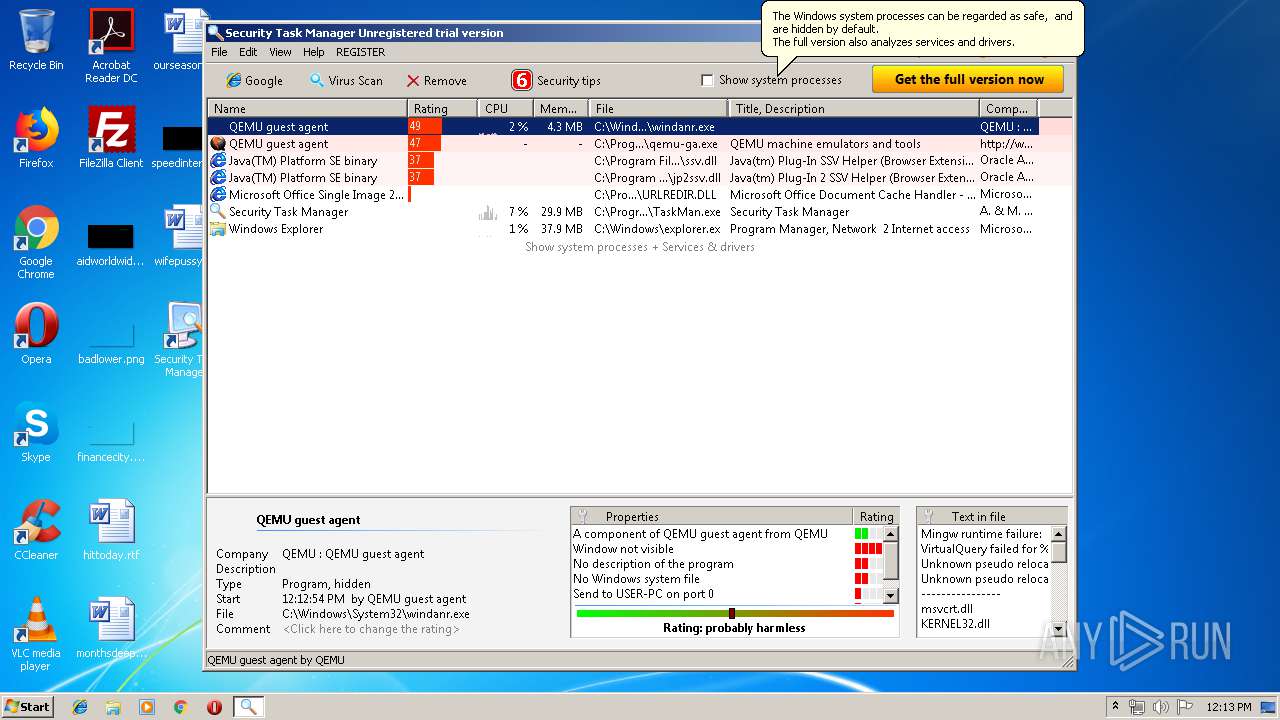
Task: Sort by CPU column header
Action: point(505,108)
